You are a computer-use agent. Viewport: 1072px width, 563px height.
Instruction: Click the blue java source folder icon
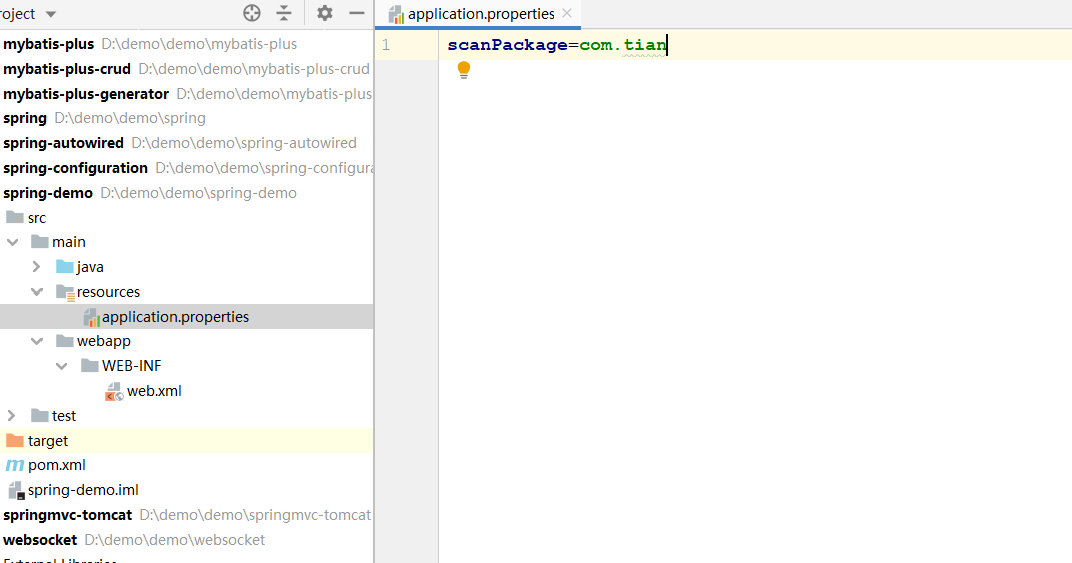tap(64, 267)
